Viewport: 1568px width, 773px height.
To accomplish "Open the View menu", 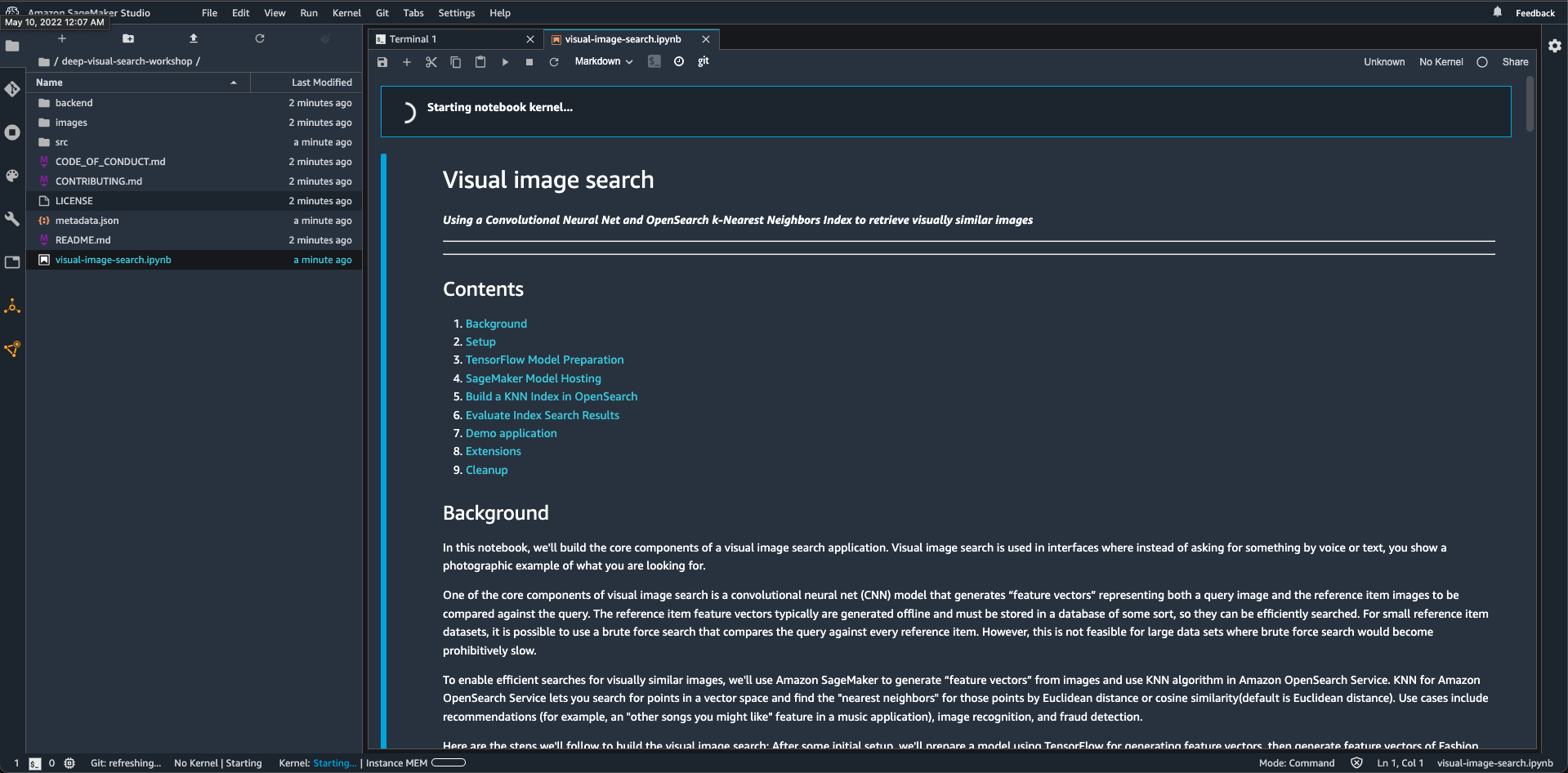I will click(275, 13).
